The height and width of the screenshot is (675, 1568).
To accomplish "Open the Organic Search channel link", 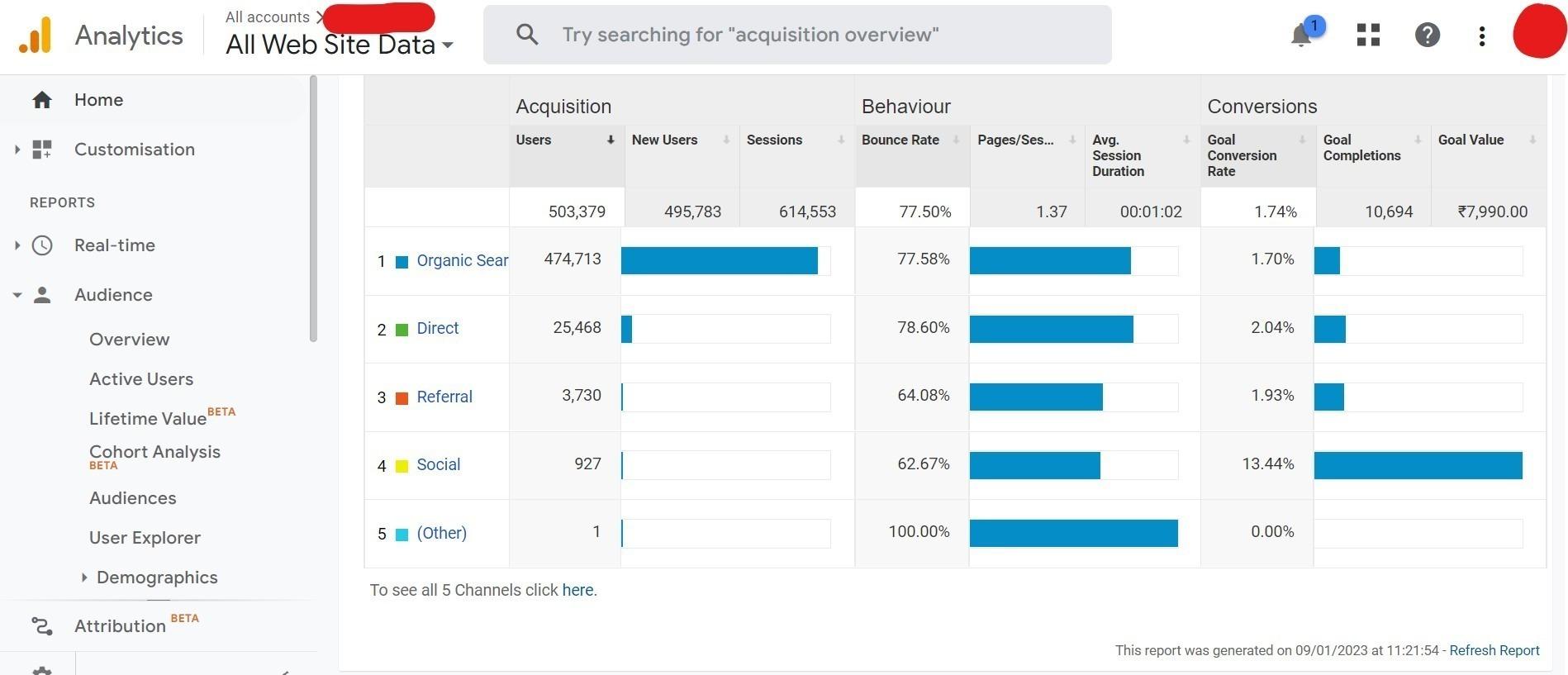I will click(462, 261).
